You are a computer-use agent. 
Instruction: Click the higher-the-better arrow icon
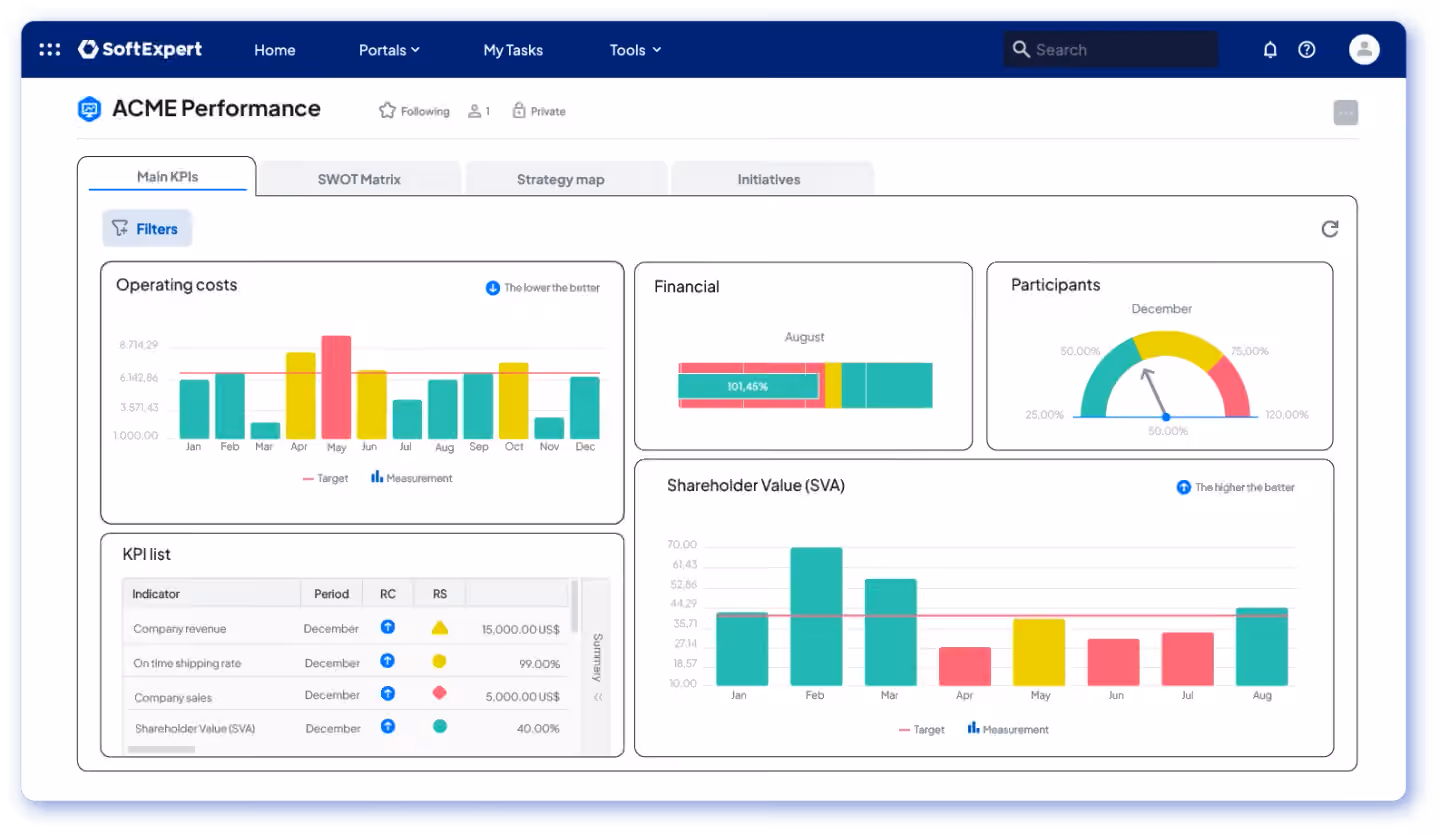[x=1184, y=487]
